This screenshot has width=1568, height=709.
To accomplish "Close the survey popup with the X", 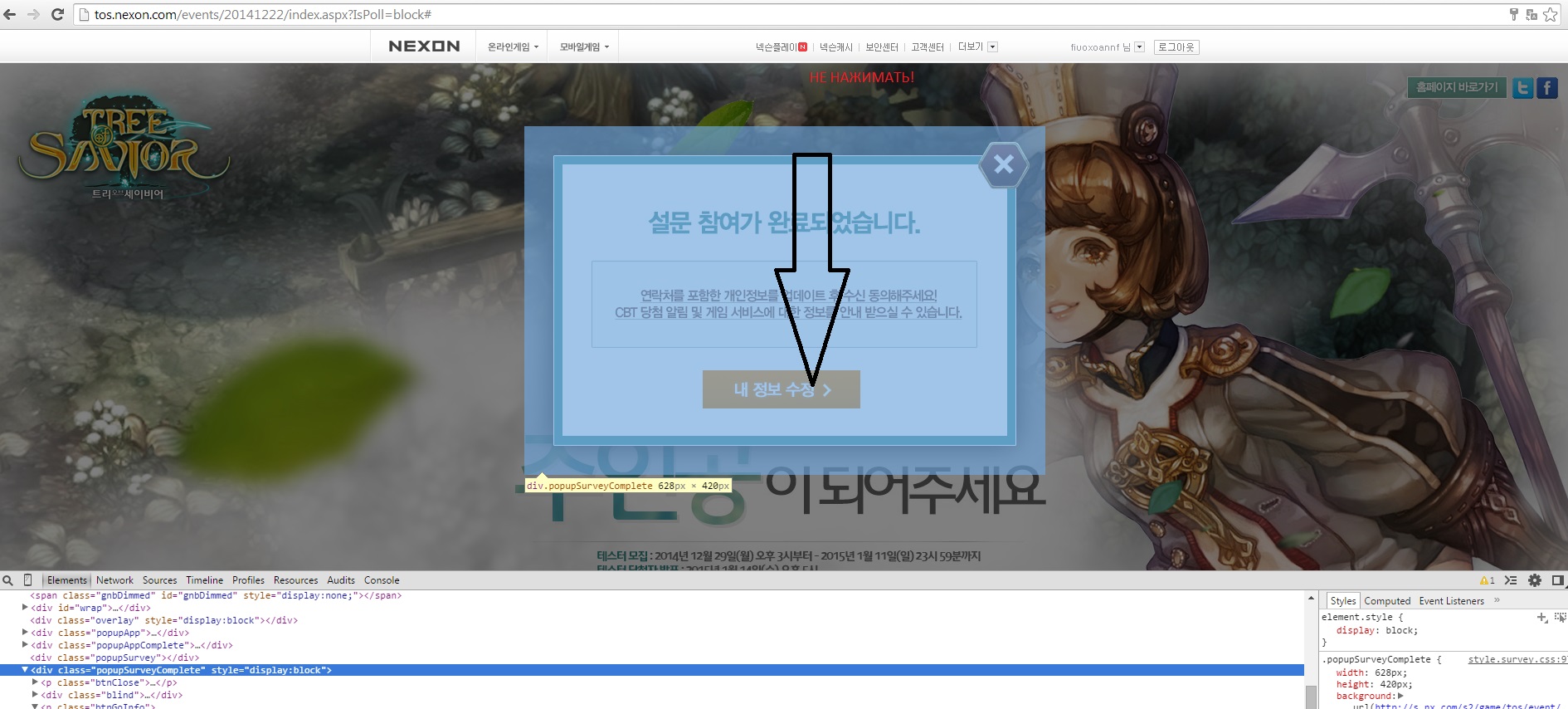I will [x=1004, y=164].
